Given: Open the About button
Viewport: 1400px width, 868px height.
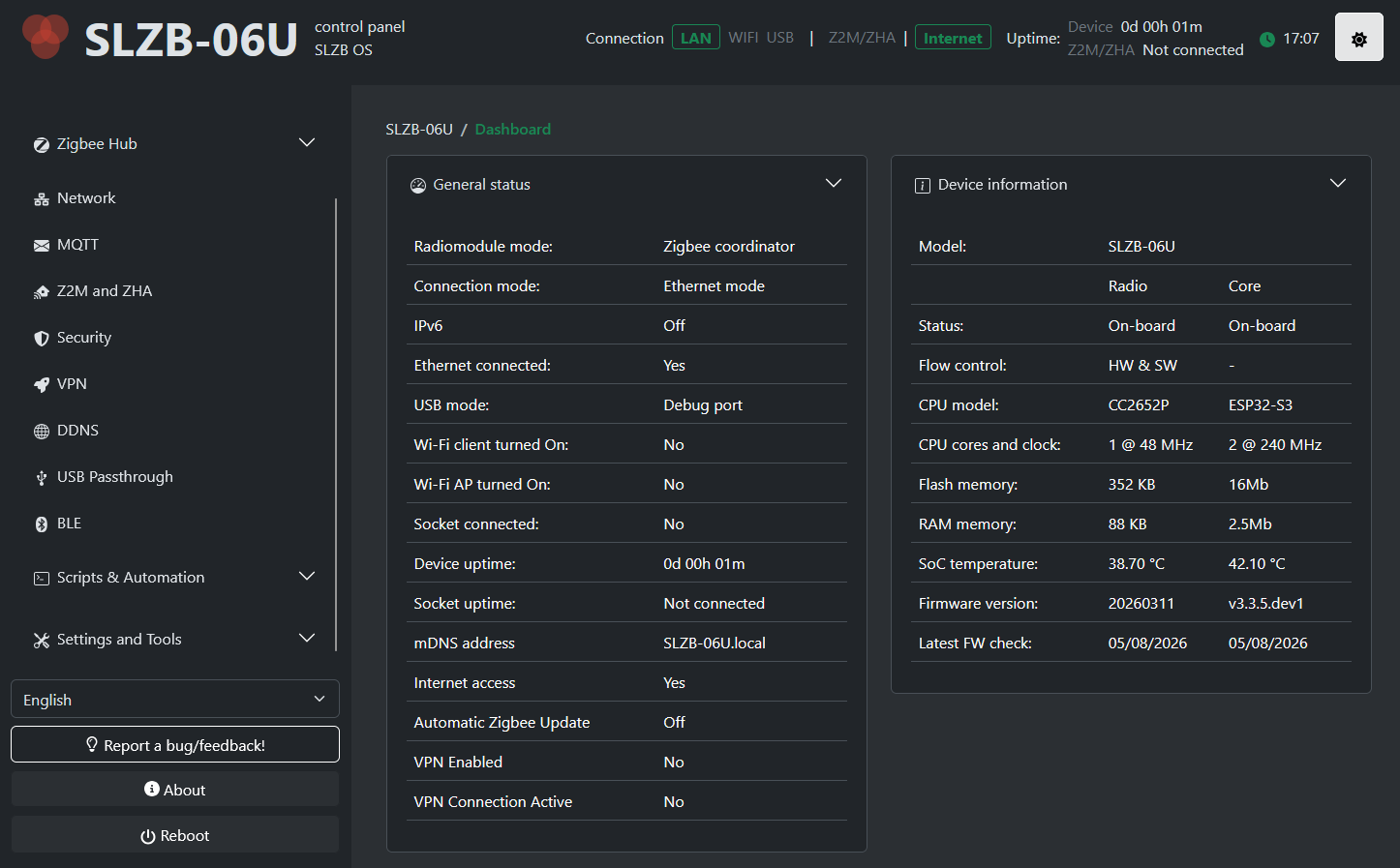Looking at the screenshot, I should [175, 789].
